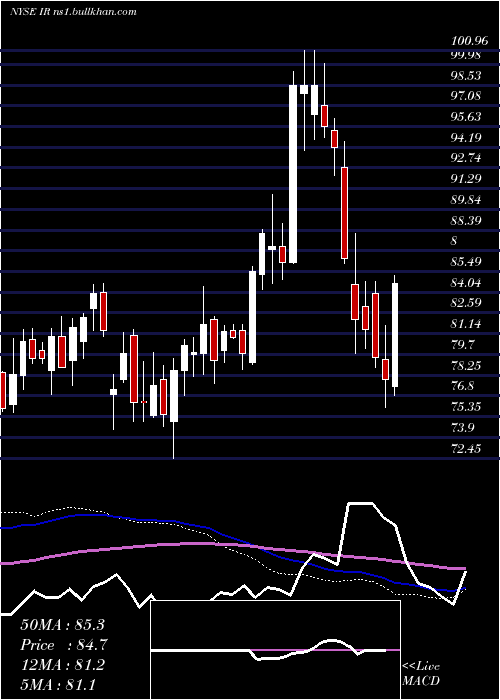Click the 73.9 price axis label
Viewport: 500px width, 700px height.
tap(463, 428)
